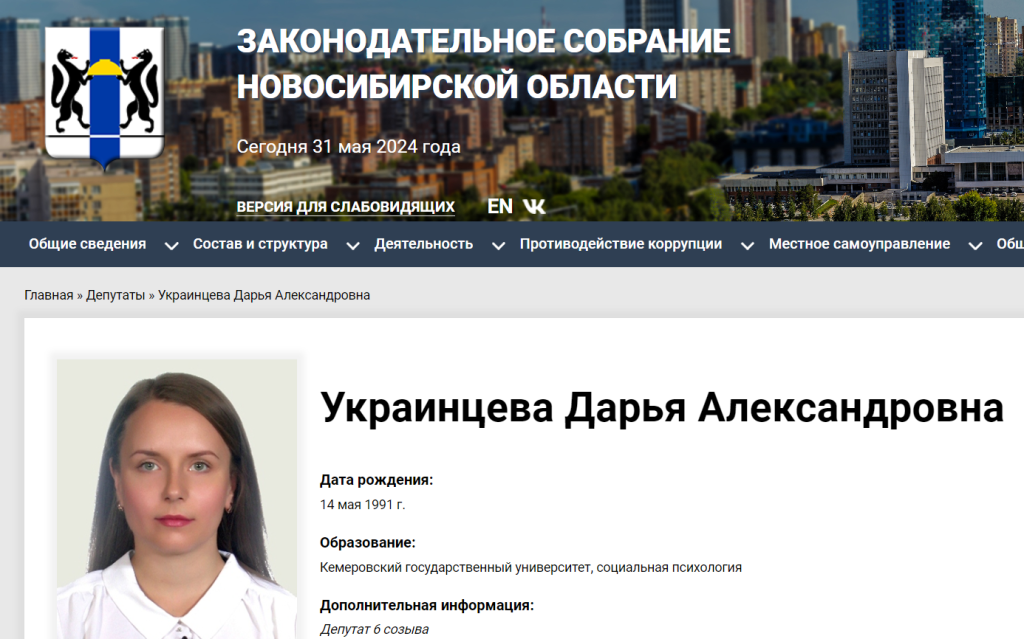Click the site title ЗАКОНОДАТЕЛЬНОЕ СОБРАНИЕ НОВОСИБИРСКОЙ ОБЛАСТИ
Image resolution: width=1024 pixels, height=639 pixels.
484,64
